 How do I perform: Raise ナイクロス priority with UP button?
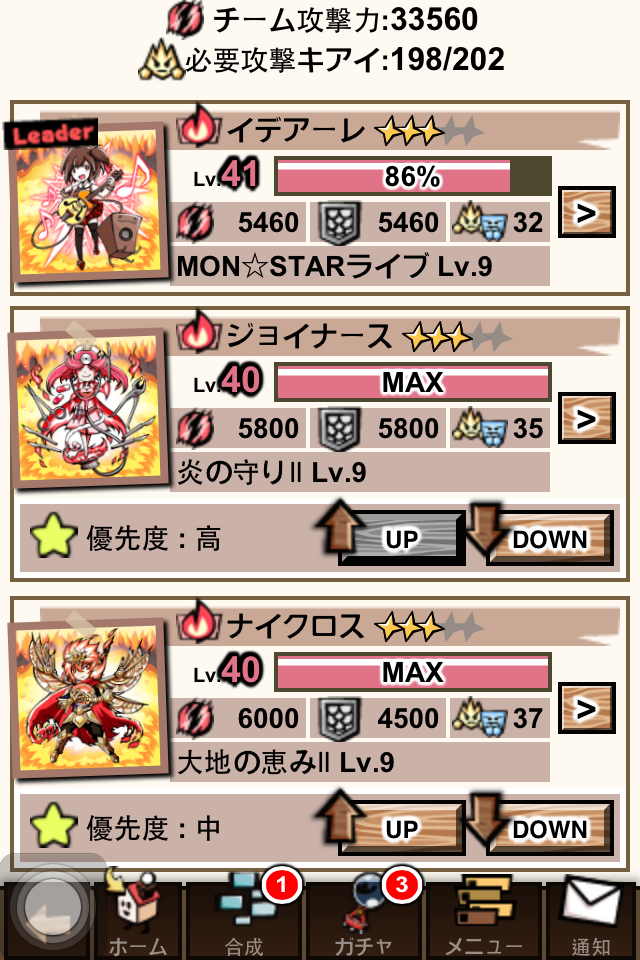[392, 827]
